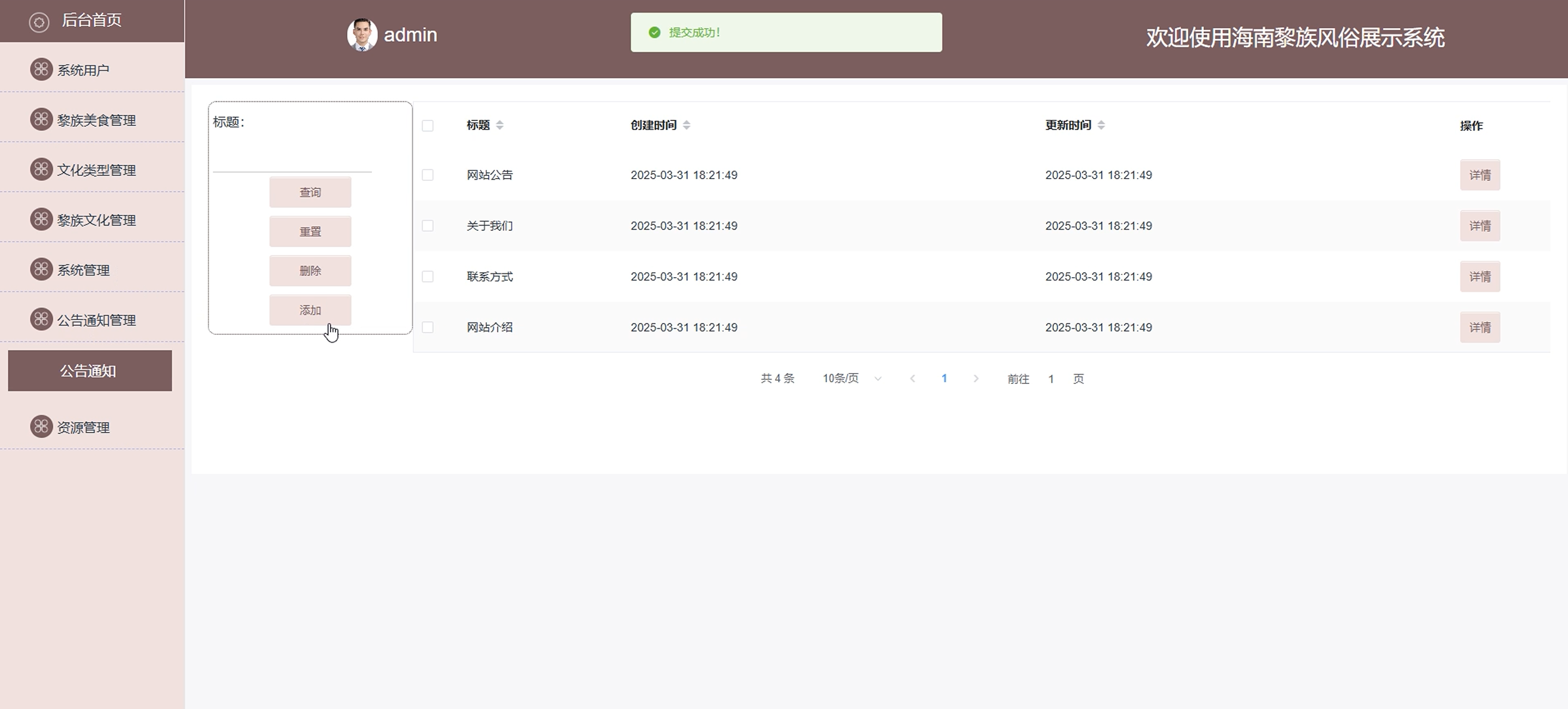Click the 资源管理 sidebar icon
Image resolution: width=1568 pixels, height=709 pixels.
coord(41,426)
